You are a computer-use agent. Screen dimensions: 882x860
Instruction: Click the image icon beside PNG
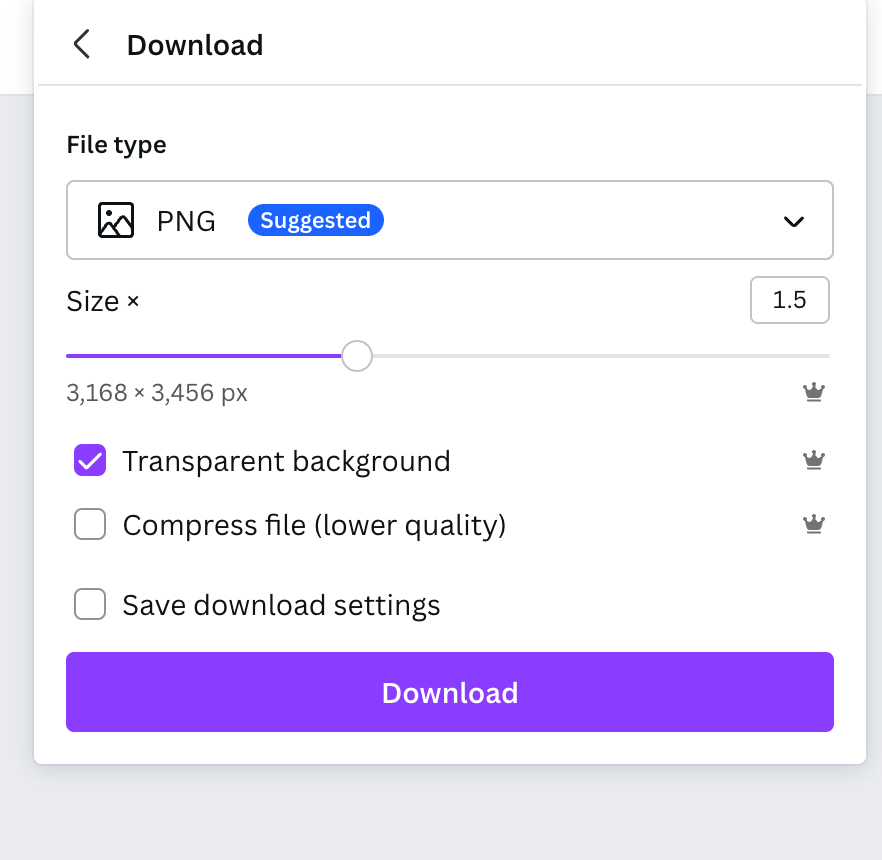116,220
